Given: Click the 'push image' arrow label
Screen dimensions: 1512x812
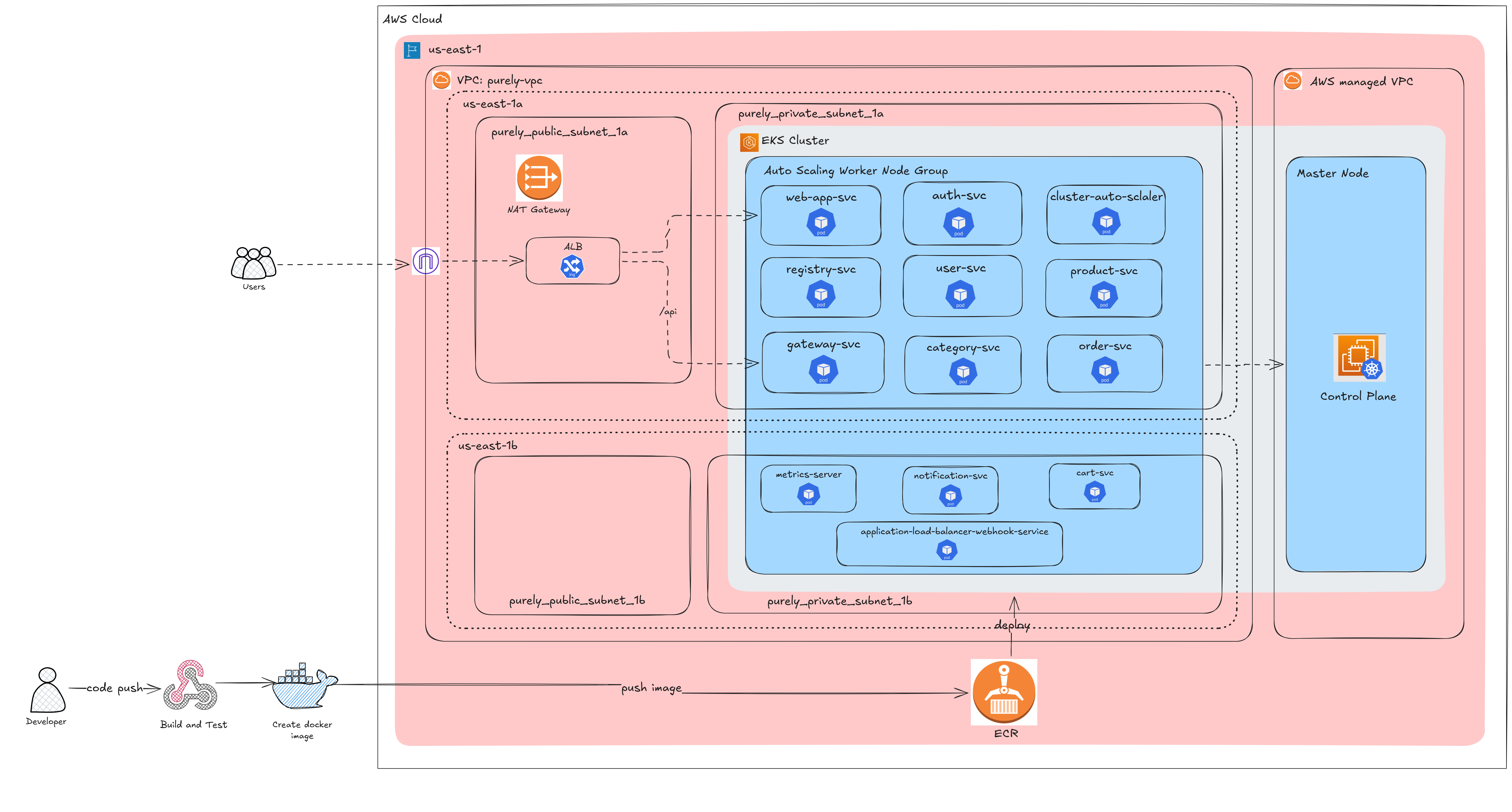Looking at the screenshot, I should (652, 688).
